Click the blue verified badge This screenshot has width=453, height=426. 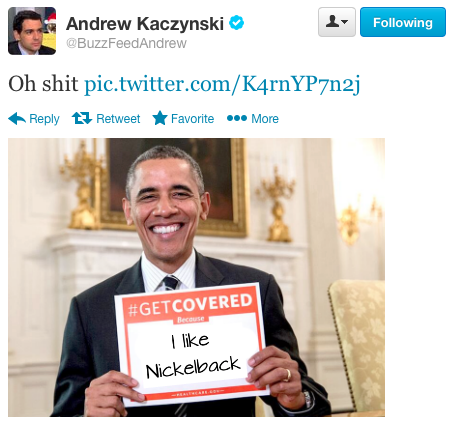(236, 23)
